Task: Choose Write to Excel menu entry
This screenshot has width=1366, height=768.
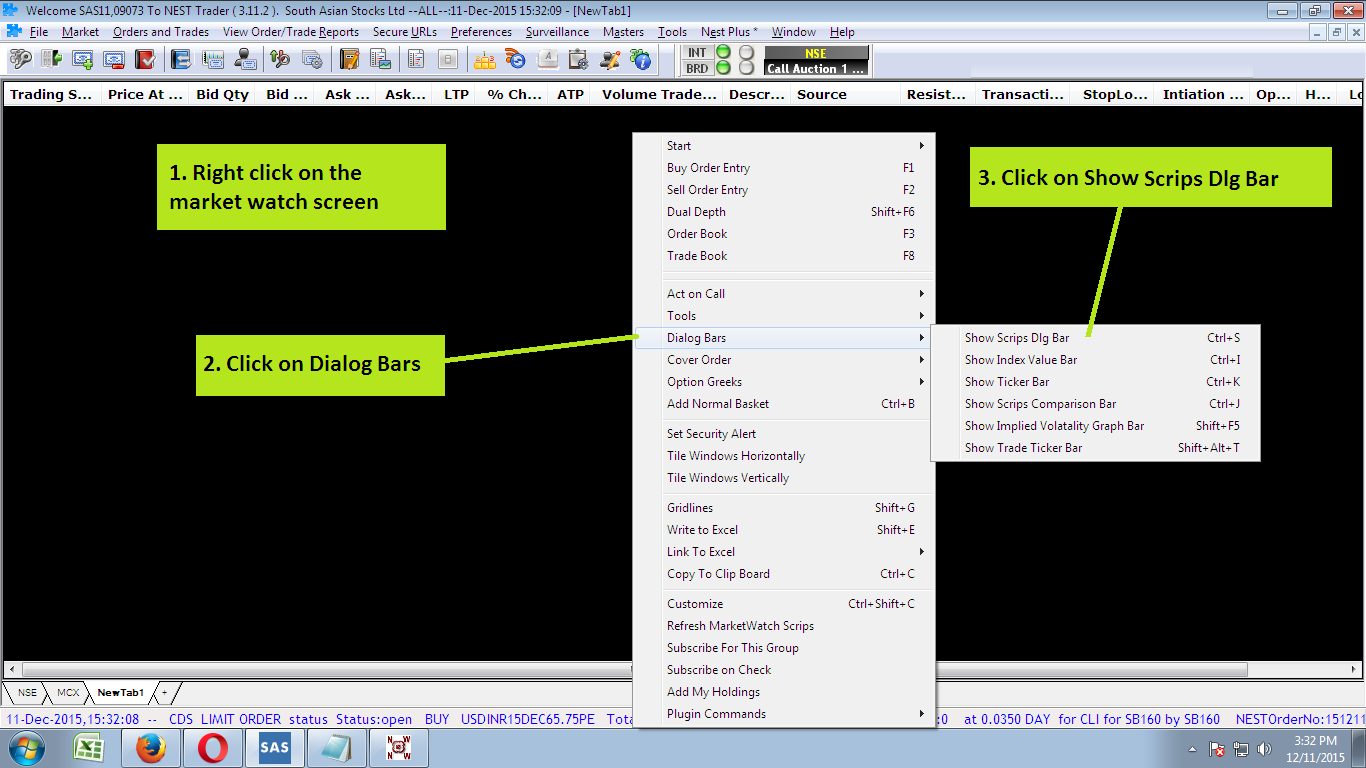Action: click(785, 530)
